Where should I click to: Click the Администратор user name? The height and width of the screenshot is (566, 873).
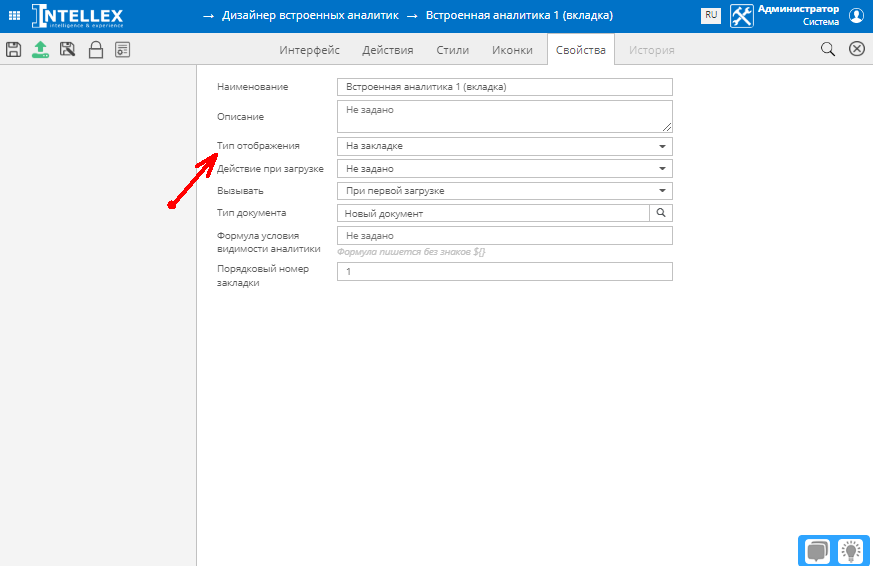click(x=798, y=9)
